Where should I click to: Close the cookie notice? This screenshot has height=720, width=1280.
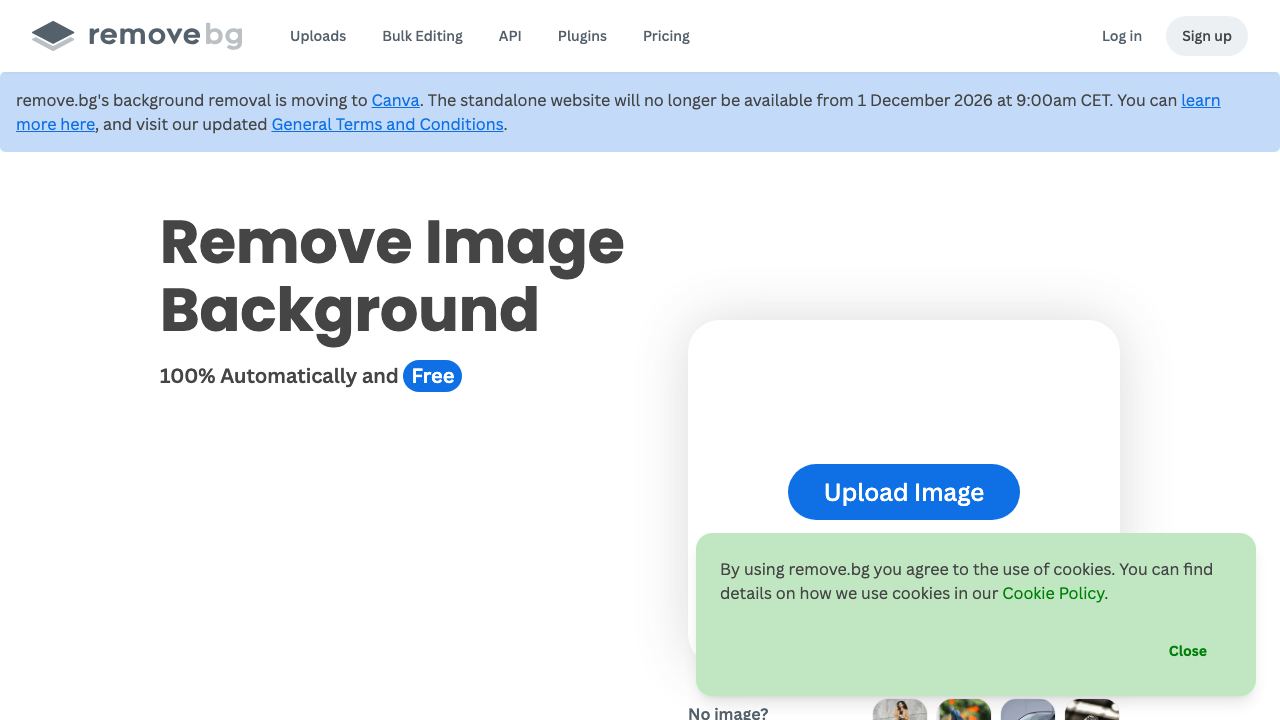(x=1188, y=651)
